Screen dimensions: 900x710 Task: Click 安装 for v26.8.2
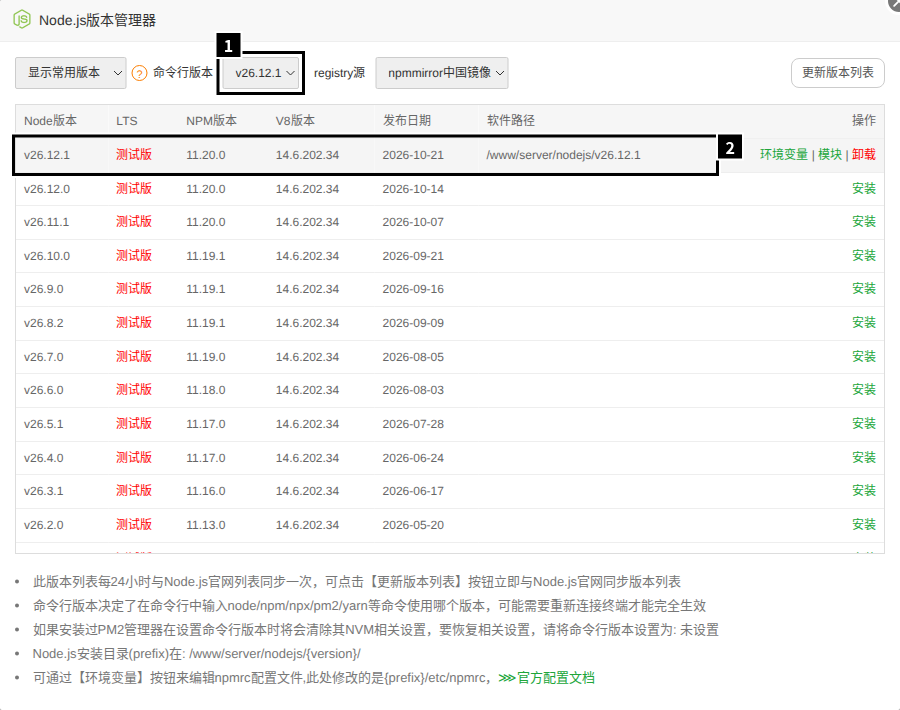(x=864, y=323)
